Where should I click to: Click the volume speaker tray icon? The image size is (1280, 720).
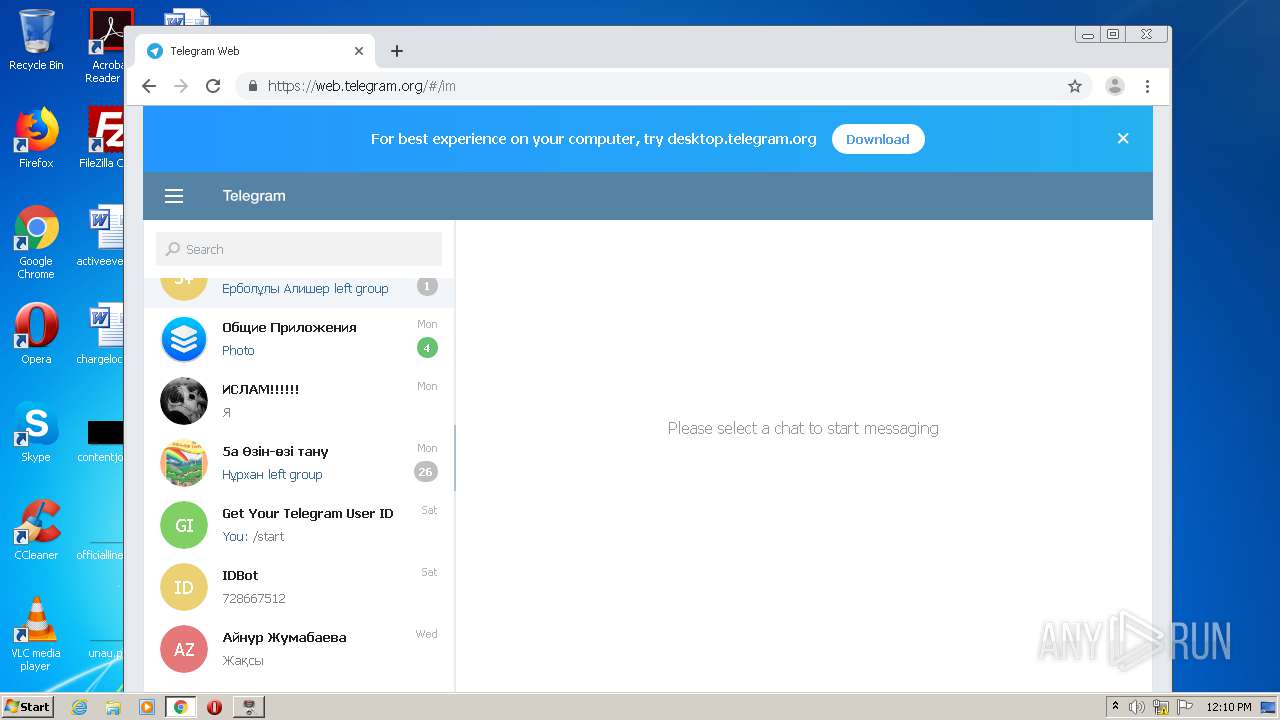[1137, 707]
